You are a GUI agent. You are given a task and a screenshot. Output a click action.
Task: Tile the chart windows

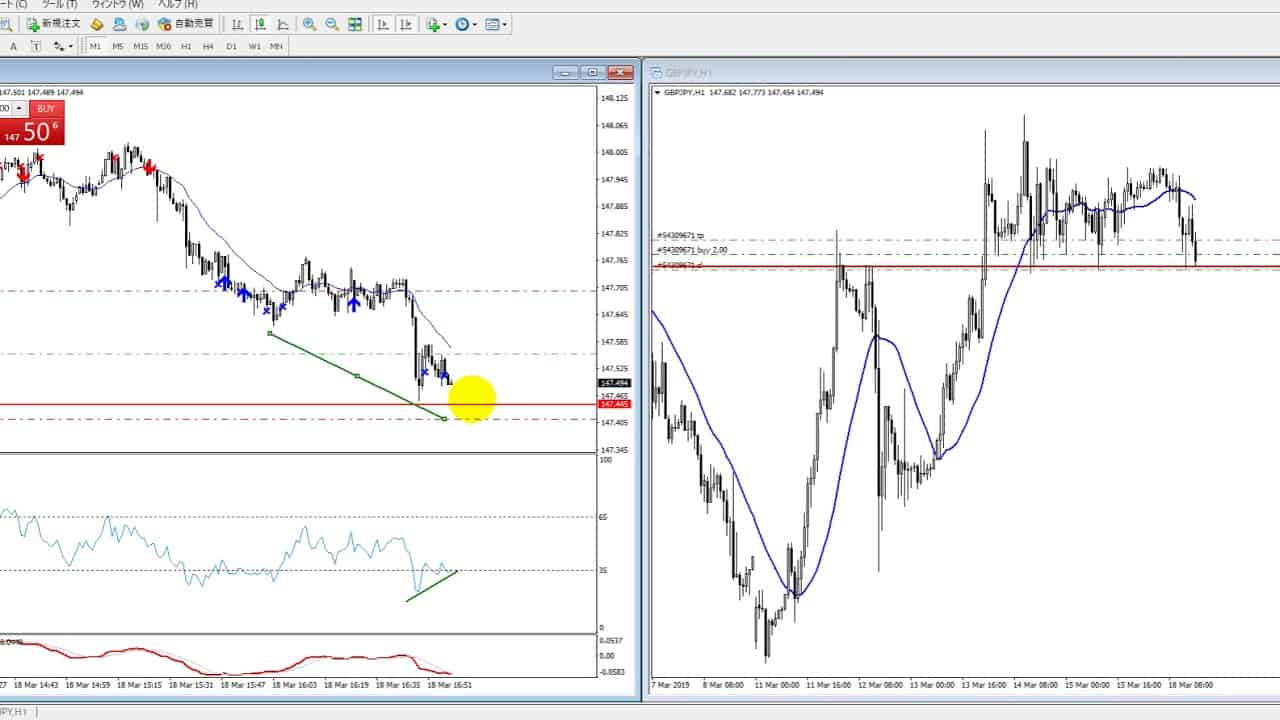coord(355,24)
